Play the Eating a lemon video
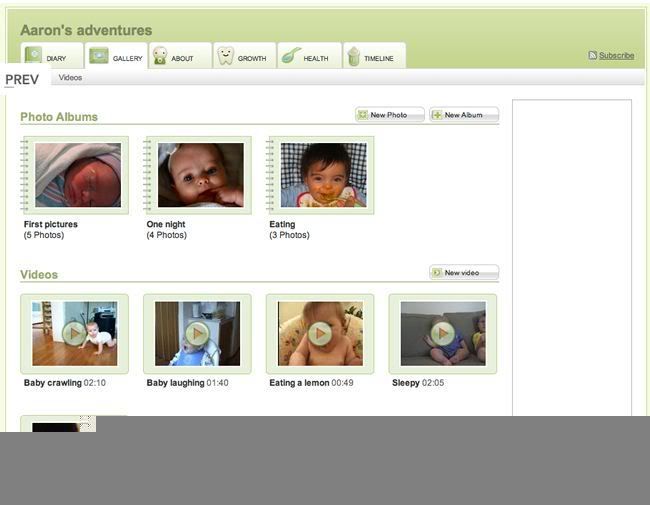Viewport: 650px width, 505px height. [x=320, y=334]
